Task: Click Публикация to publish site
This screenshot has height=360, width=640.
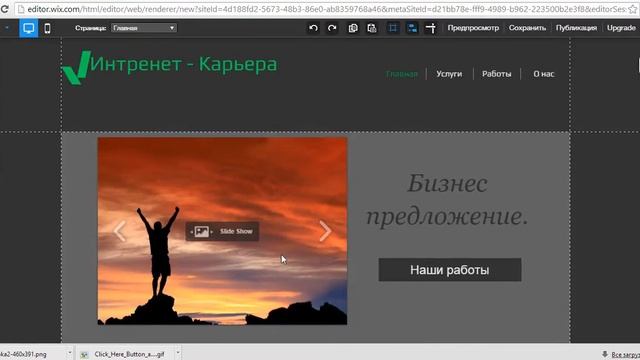Action: coord(576,28)
